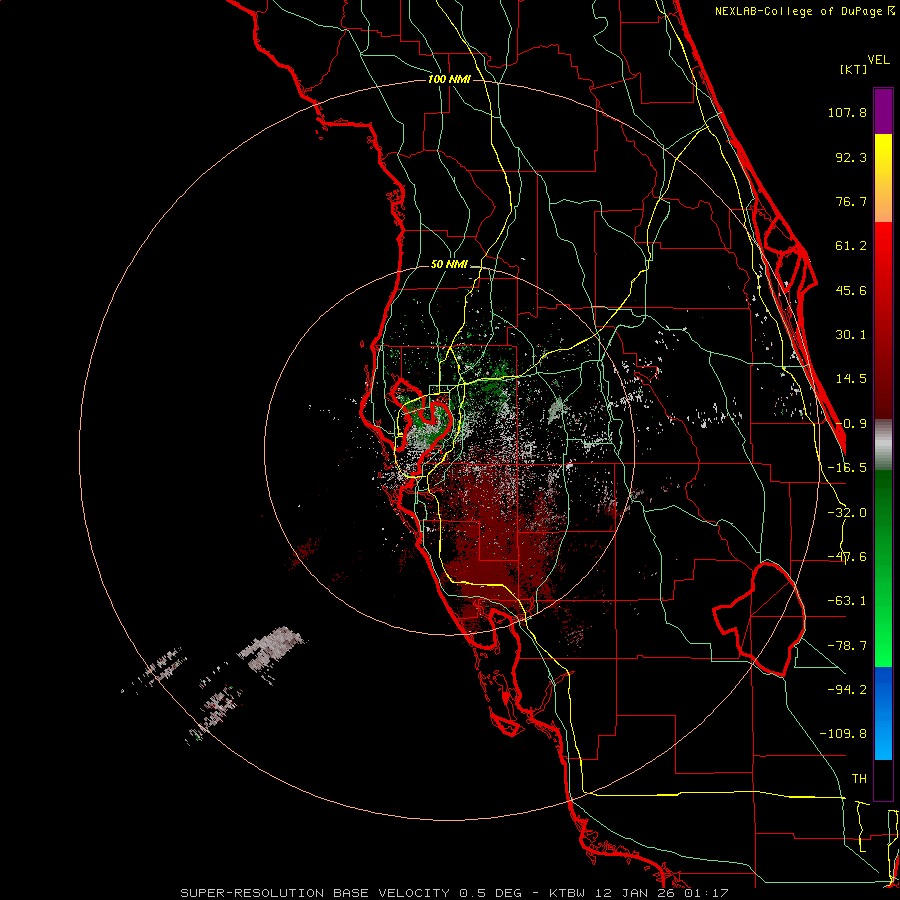900x900 pixels.
Task: Click the yellow-orange segment of color bar
Action: coord(883,178)
